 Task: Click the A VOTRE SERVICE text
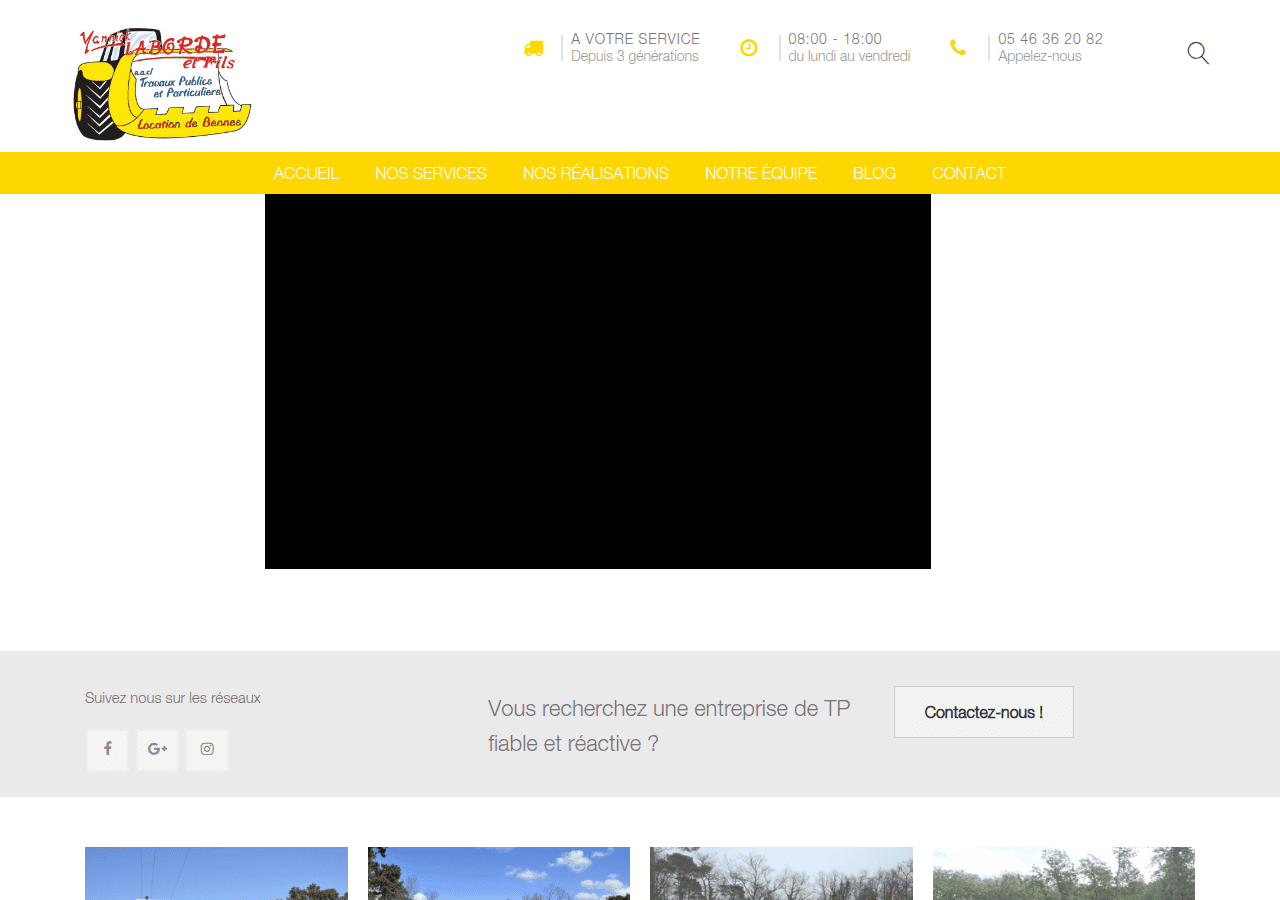(635, 39)
